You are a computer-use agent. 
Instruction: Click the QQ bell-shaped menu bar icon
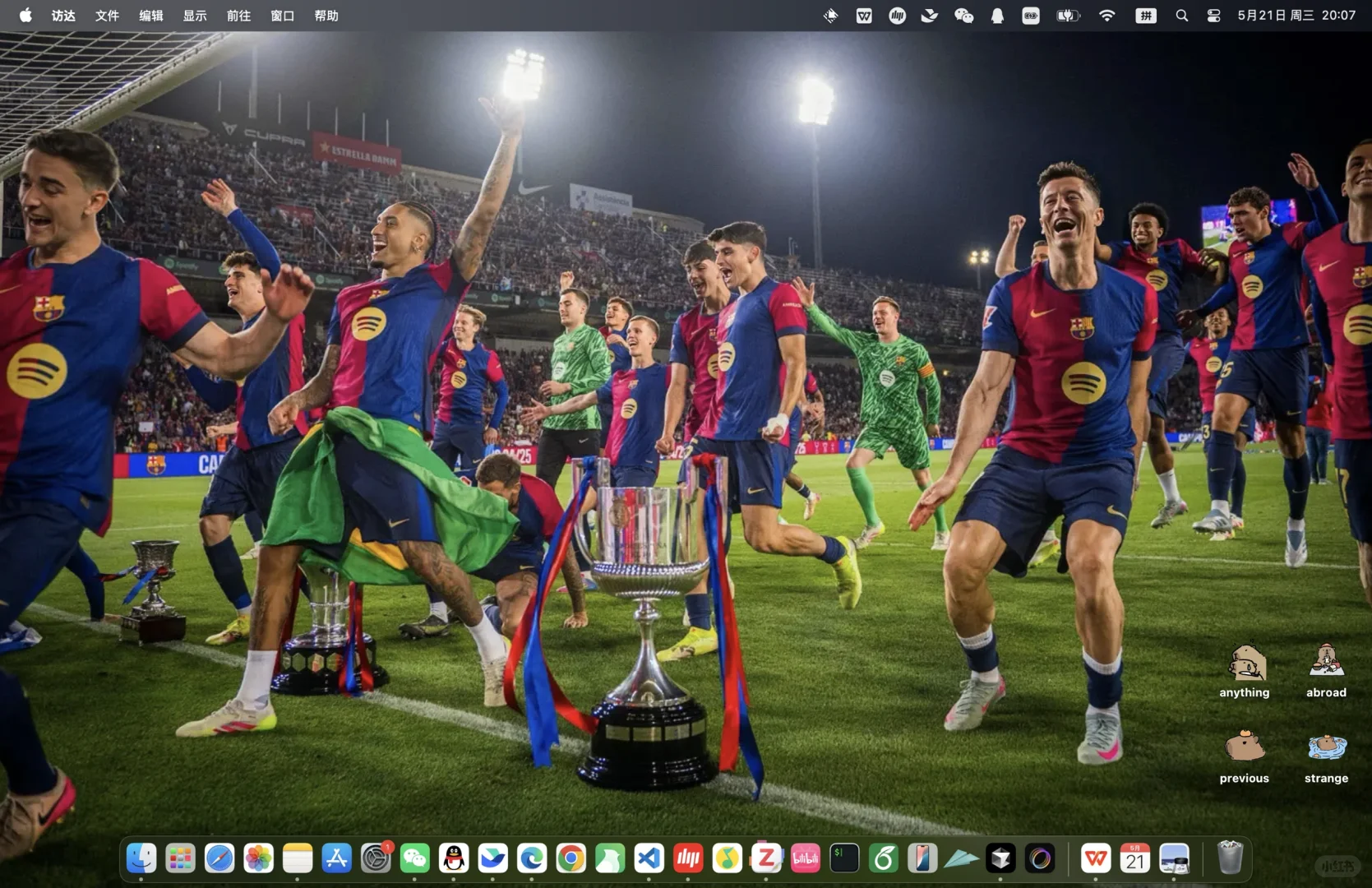click(x=997, y=15)
